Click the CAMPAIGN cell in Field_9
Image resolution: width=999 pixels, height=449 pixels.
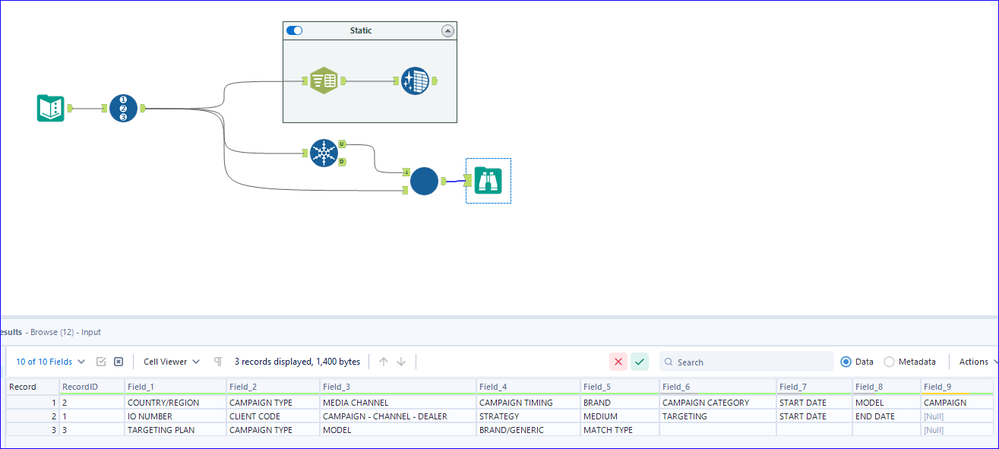click(x=957, y=403)
